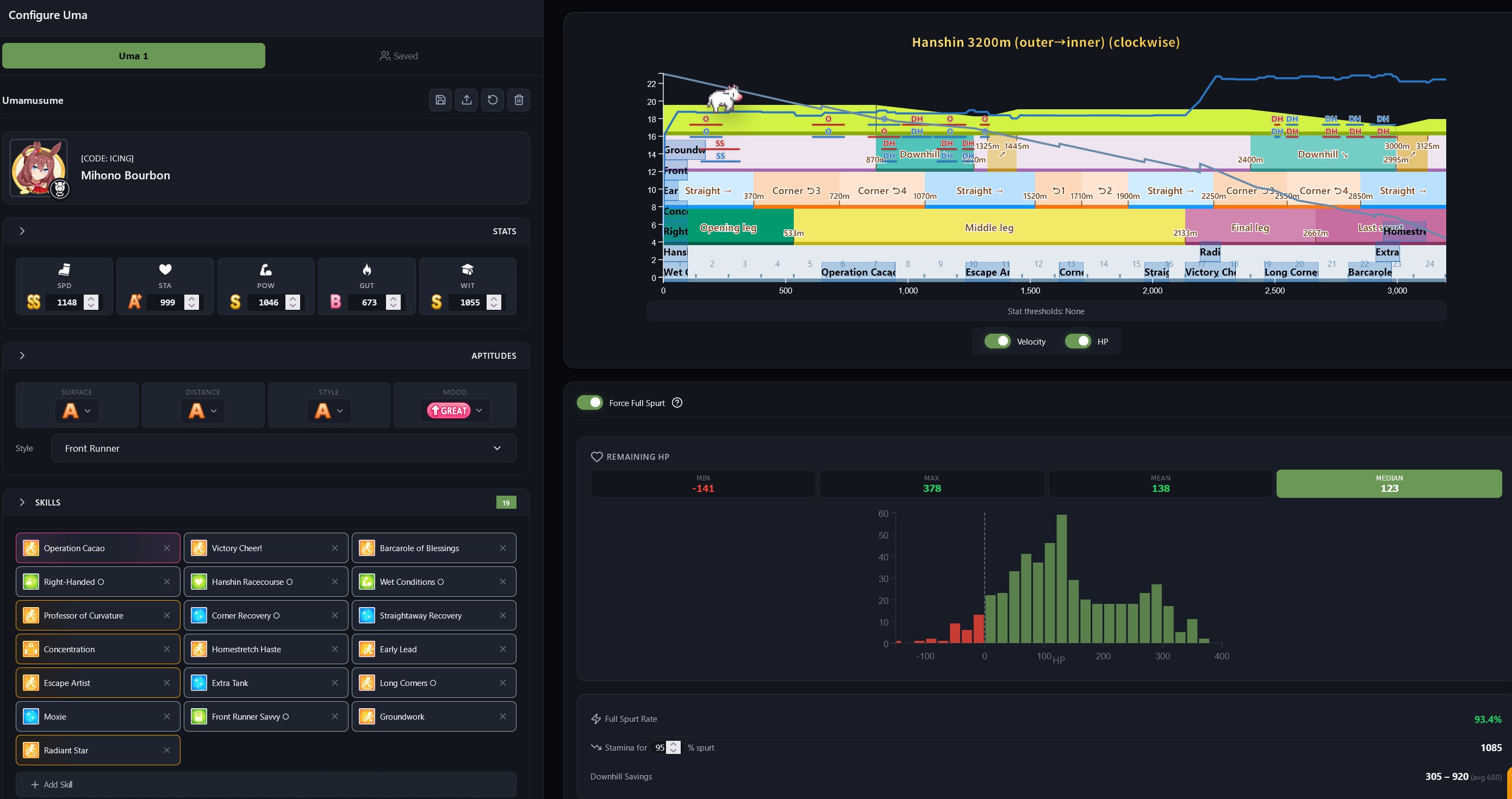Select the Median remaining HP card
The height and width of the screenshot is (799, 1512).
click(x=1389, y=483)
